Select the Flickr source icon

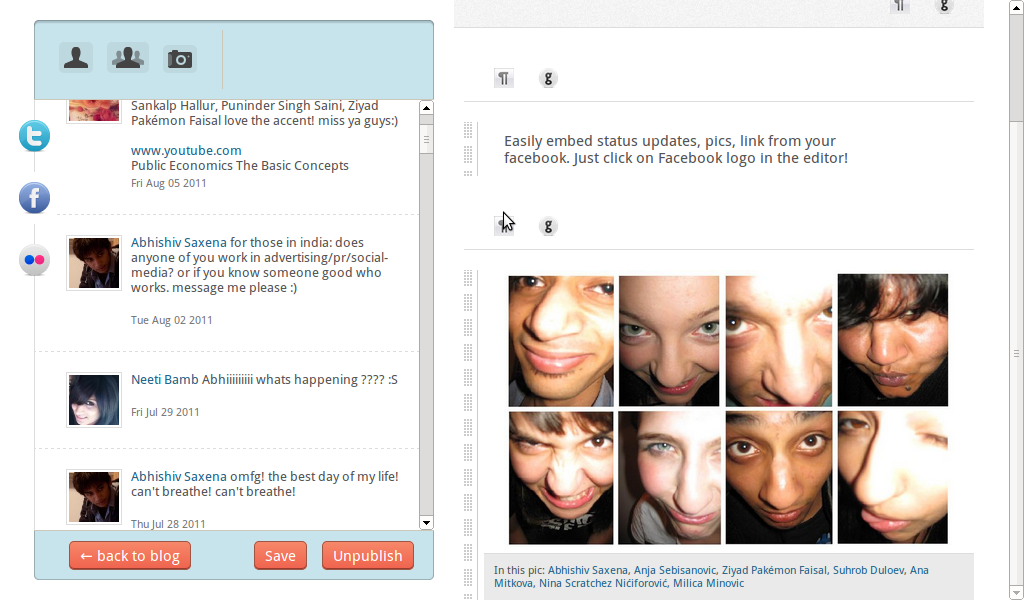tap(34, 260)
